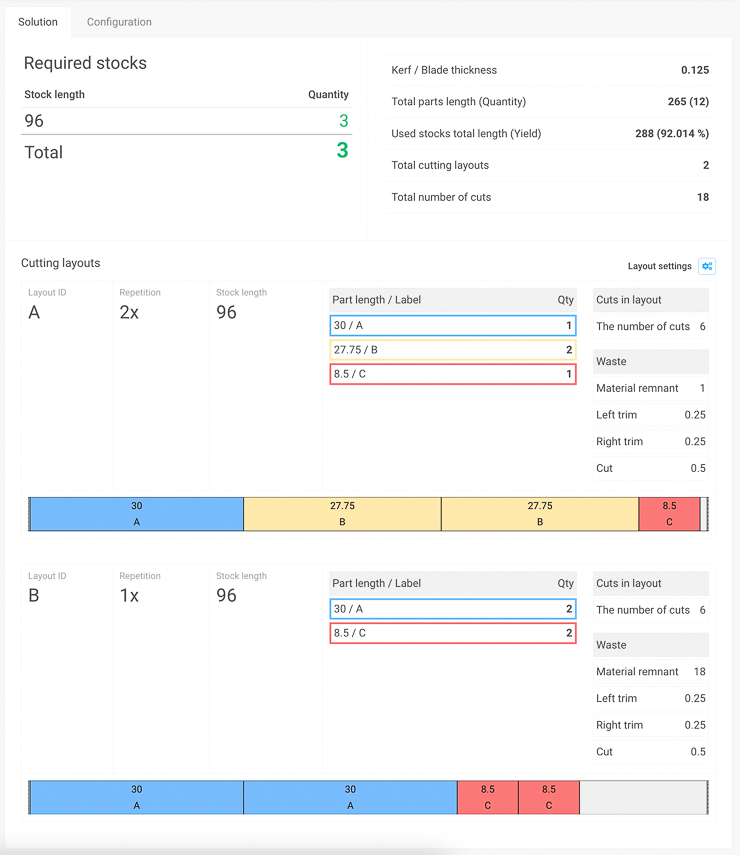
Task: Click the Layout settings label
Action: pyautogui.click(x=659, y=266)
